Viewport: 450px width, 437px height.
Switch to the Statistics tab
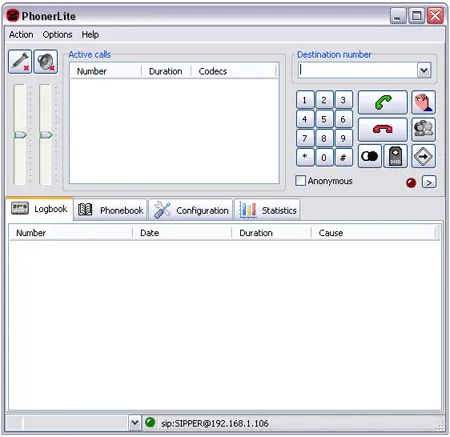267,210
